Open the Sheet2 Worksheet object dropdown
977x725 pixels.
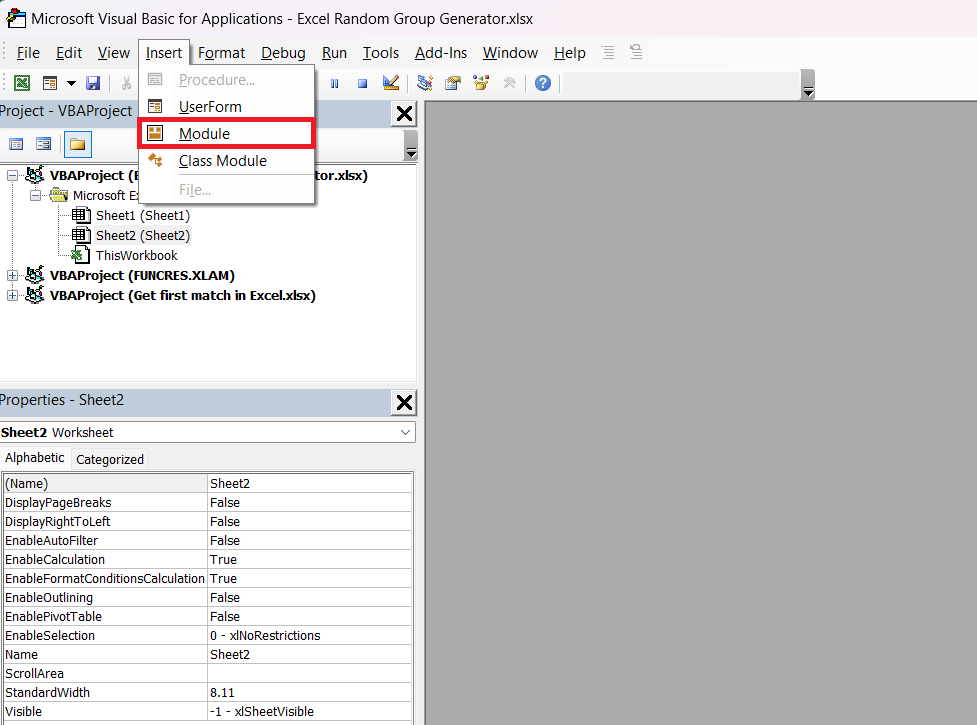[x=406, y=432]
